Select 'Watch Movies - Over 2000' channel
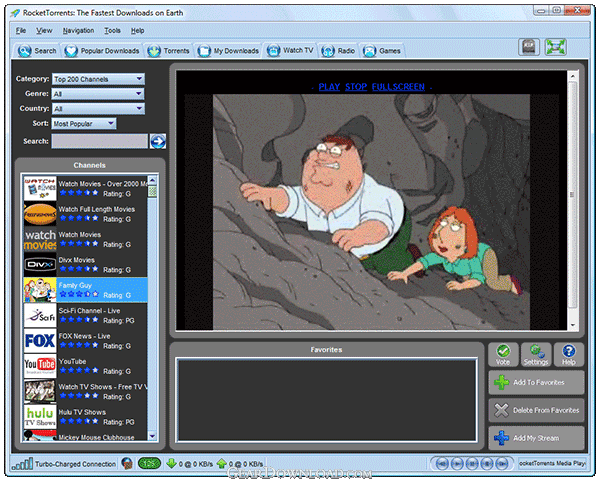600x482 pixels. (x=85, y=189)
